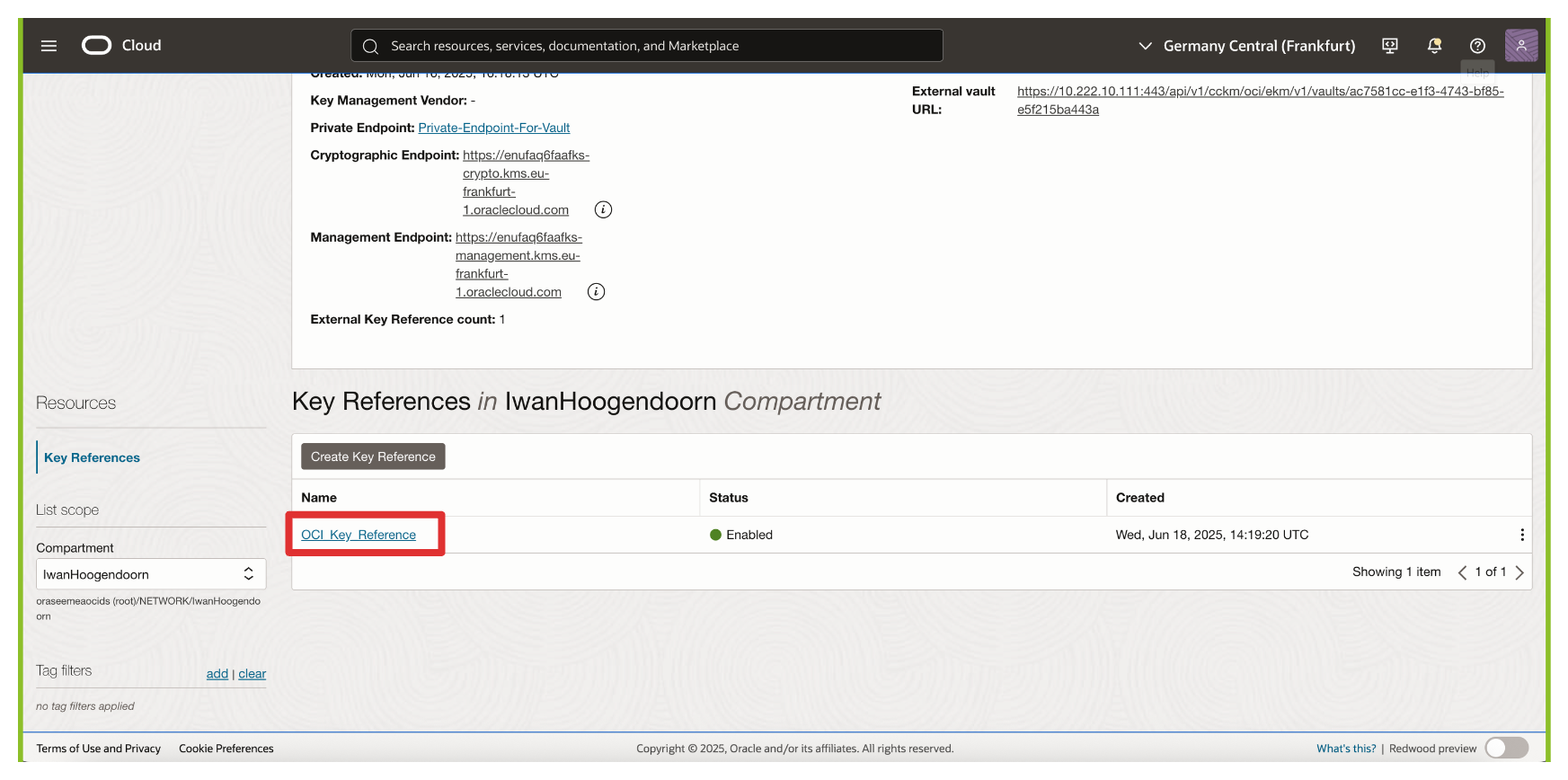Viewport: 1568px width, 780px height.
Task: Click the add tag filter link
Action: (x=217, y=674)
